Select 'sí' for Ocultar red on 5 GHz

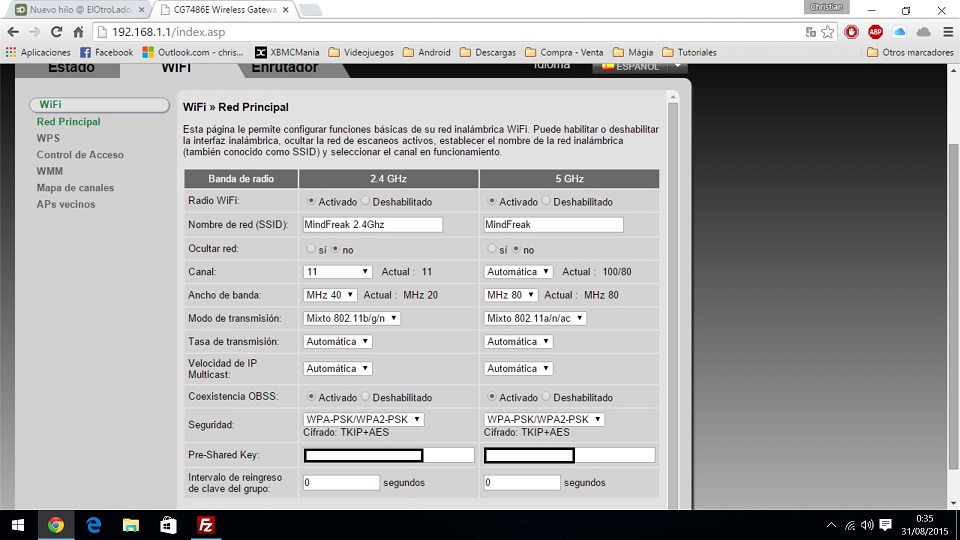492,249
